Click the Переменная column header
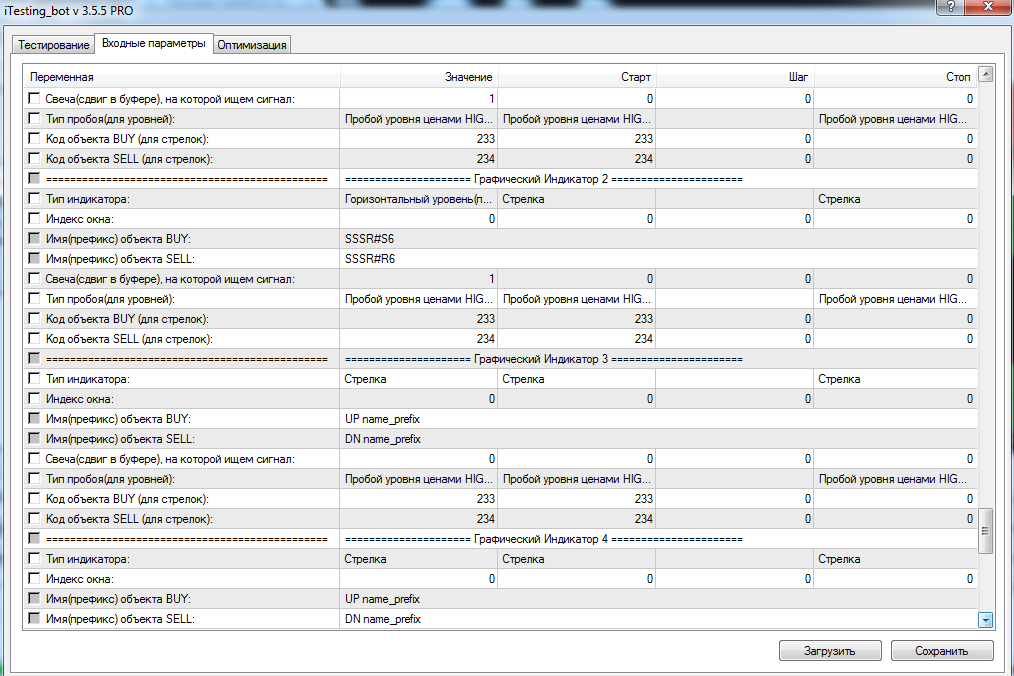Screen dimensions: 1014x676 180,77
